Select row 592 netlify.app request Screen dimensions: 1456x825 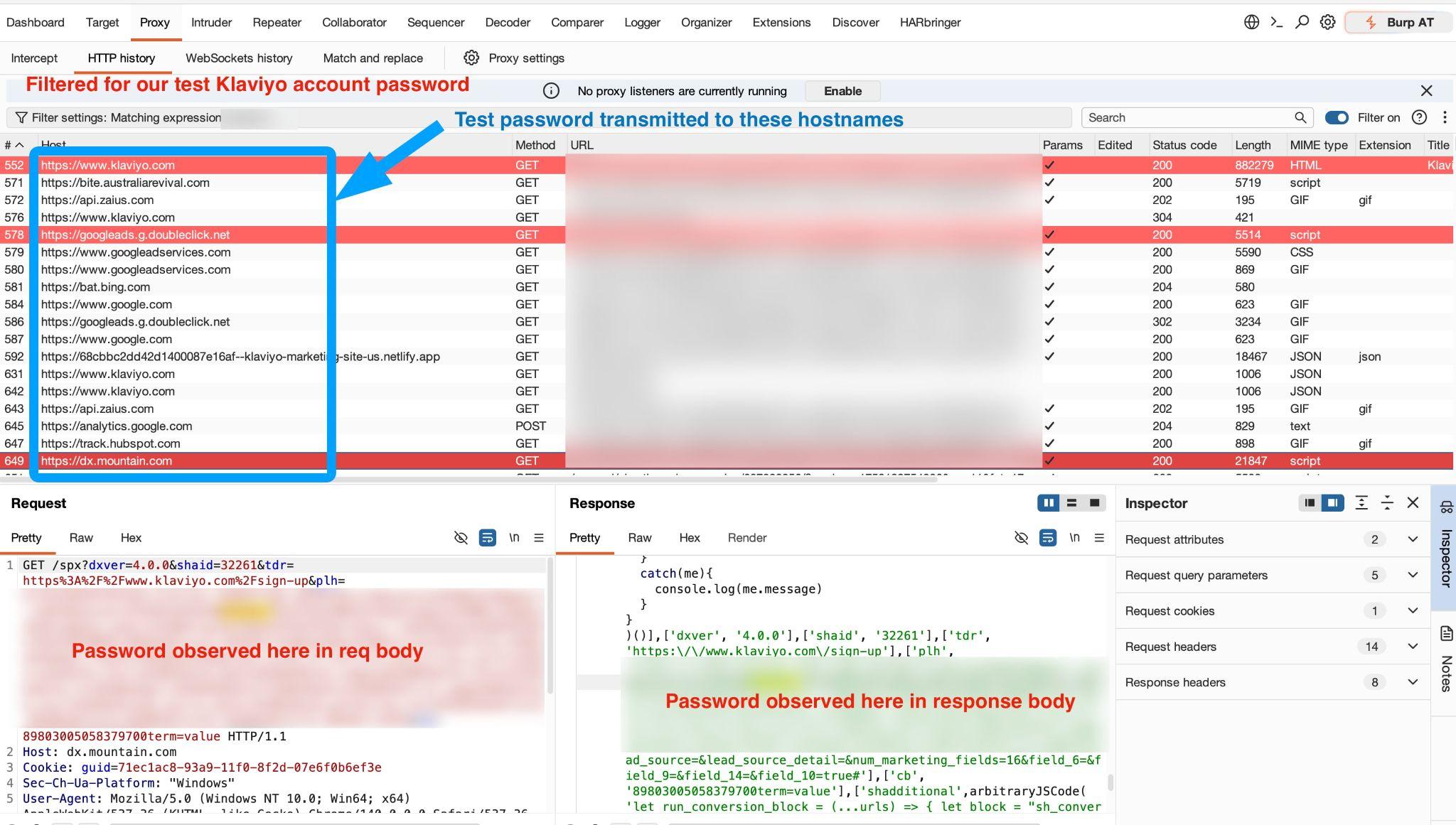pos(727,357)
